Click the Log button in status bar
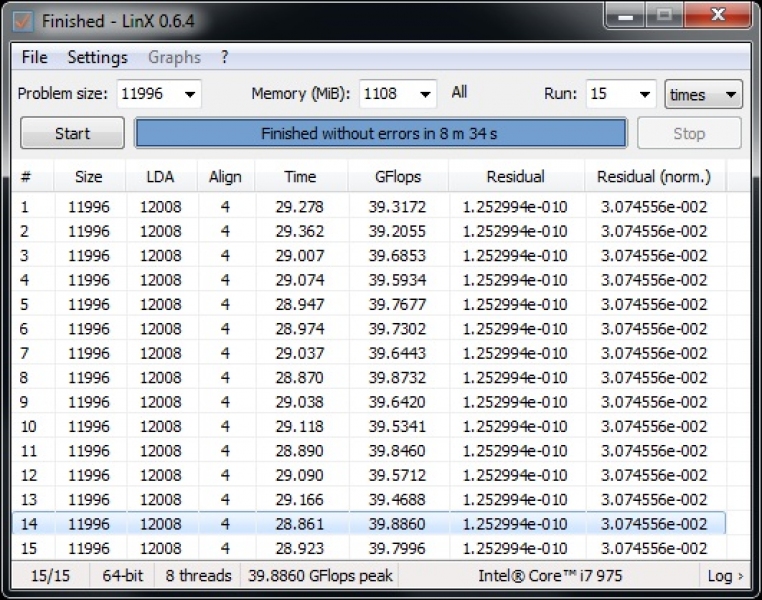The image size is (762, 600). pyautogui.click(x=725, y=576)
